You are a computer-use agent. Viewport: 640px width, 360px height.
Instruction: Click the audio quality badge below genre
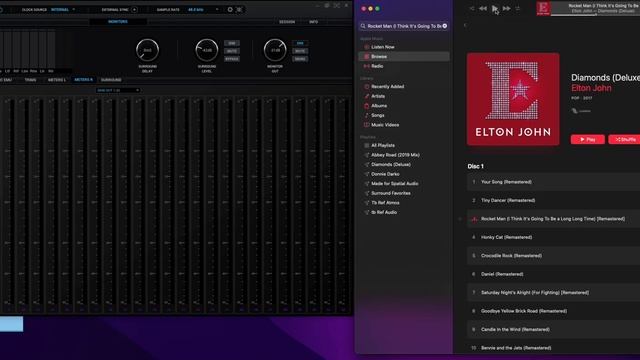click(x=581, y=111)
